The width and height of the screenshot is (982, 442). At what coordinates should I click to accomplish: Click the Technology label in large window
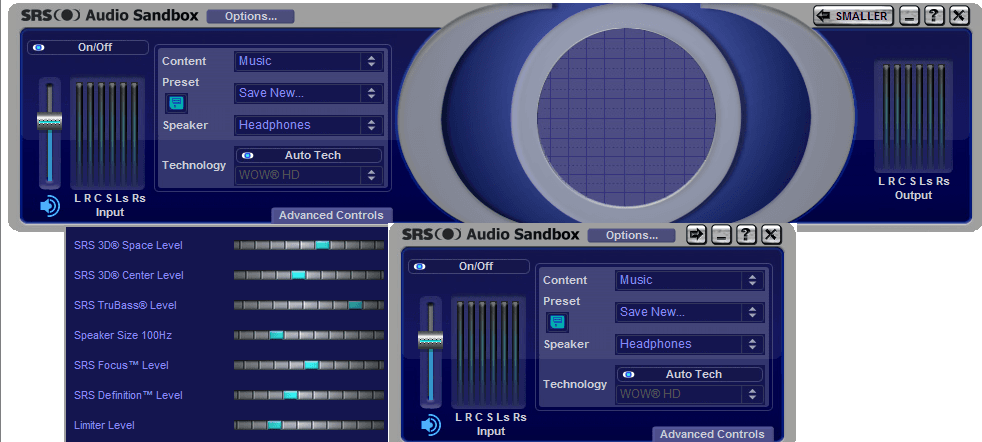pos(194,165)
